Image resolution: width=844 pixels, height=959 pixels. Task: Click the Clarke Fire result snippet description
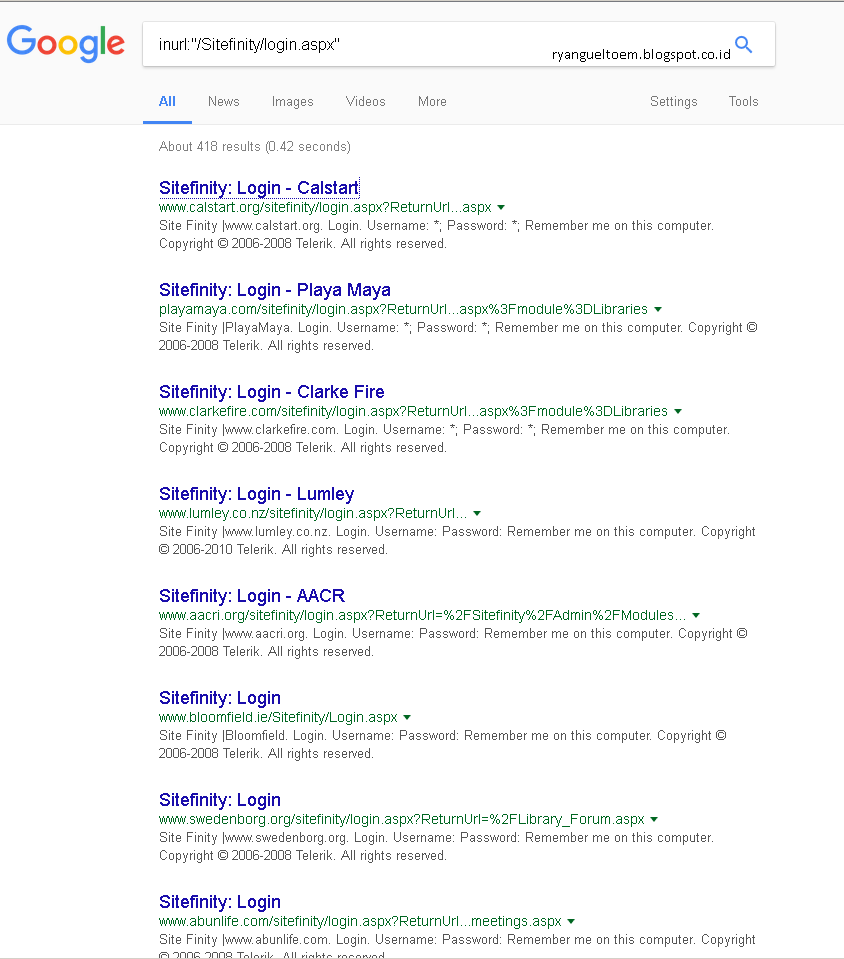coord(444,439)
